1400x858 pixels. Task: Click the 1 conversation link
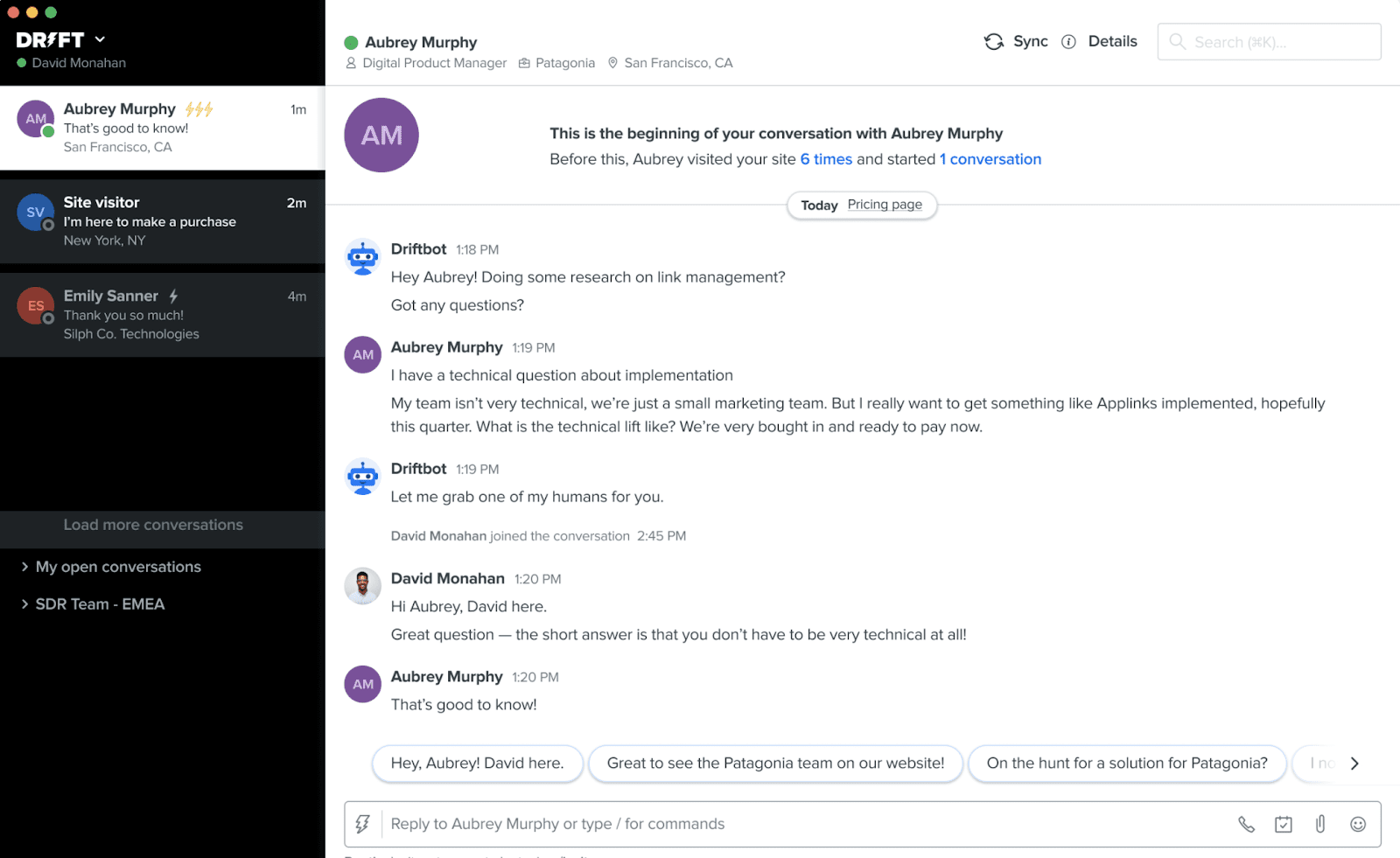(x=990, y=159)
